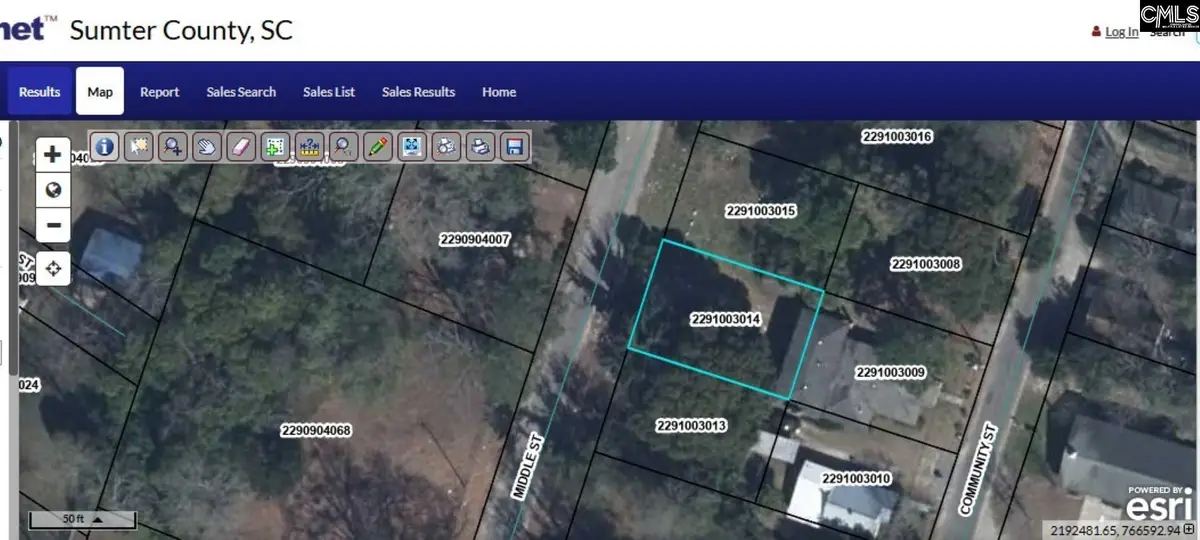Select the Identify info tool

[x=105, y=147]
